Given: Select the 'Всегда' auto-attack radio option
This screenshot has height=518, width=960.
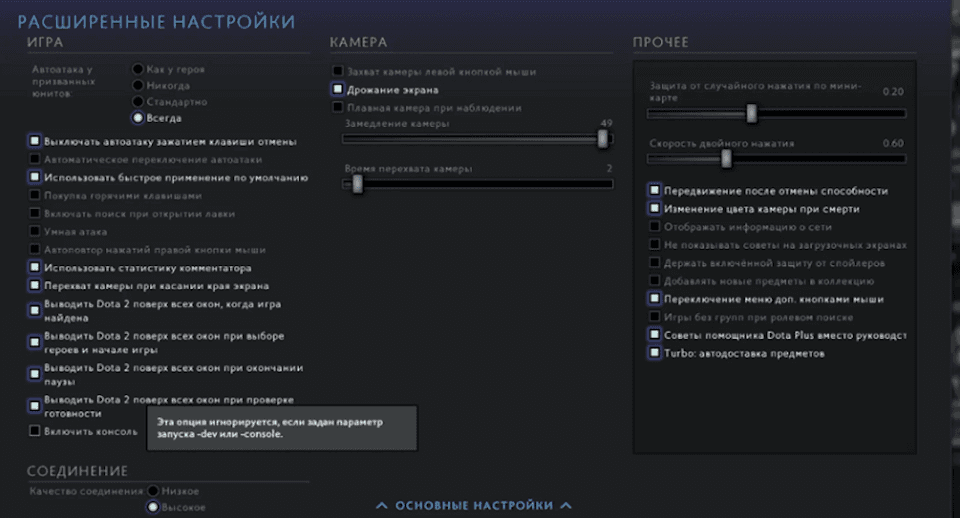Looking at the screenshot, I should pos(138,118).
